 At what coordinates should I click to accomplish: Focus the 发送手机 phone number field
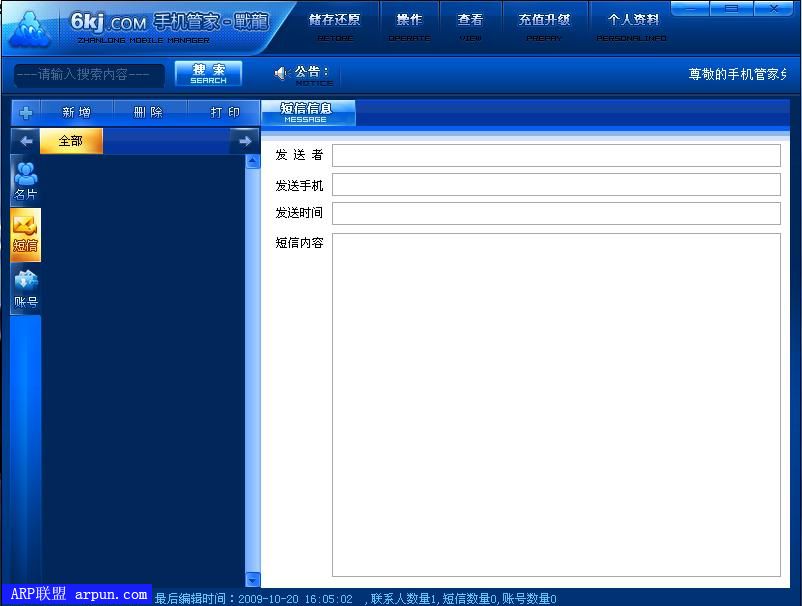click(556, 185)
